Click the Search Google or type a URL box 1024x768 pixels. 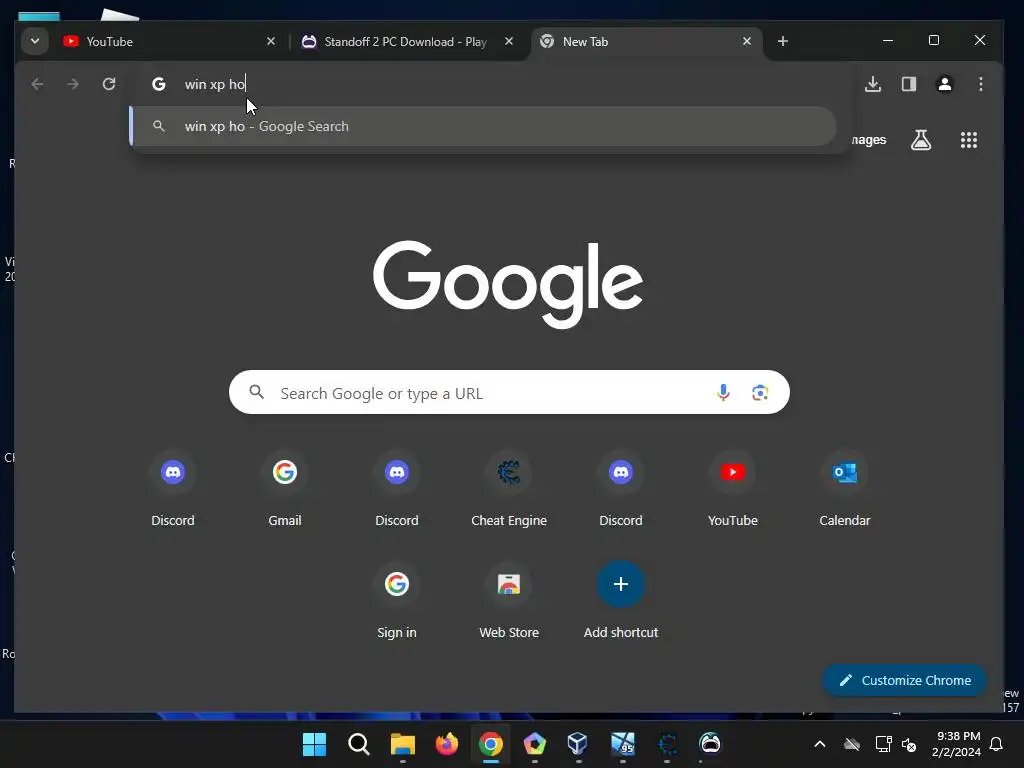click(509, 392)
